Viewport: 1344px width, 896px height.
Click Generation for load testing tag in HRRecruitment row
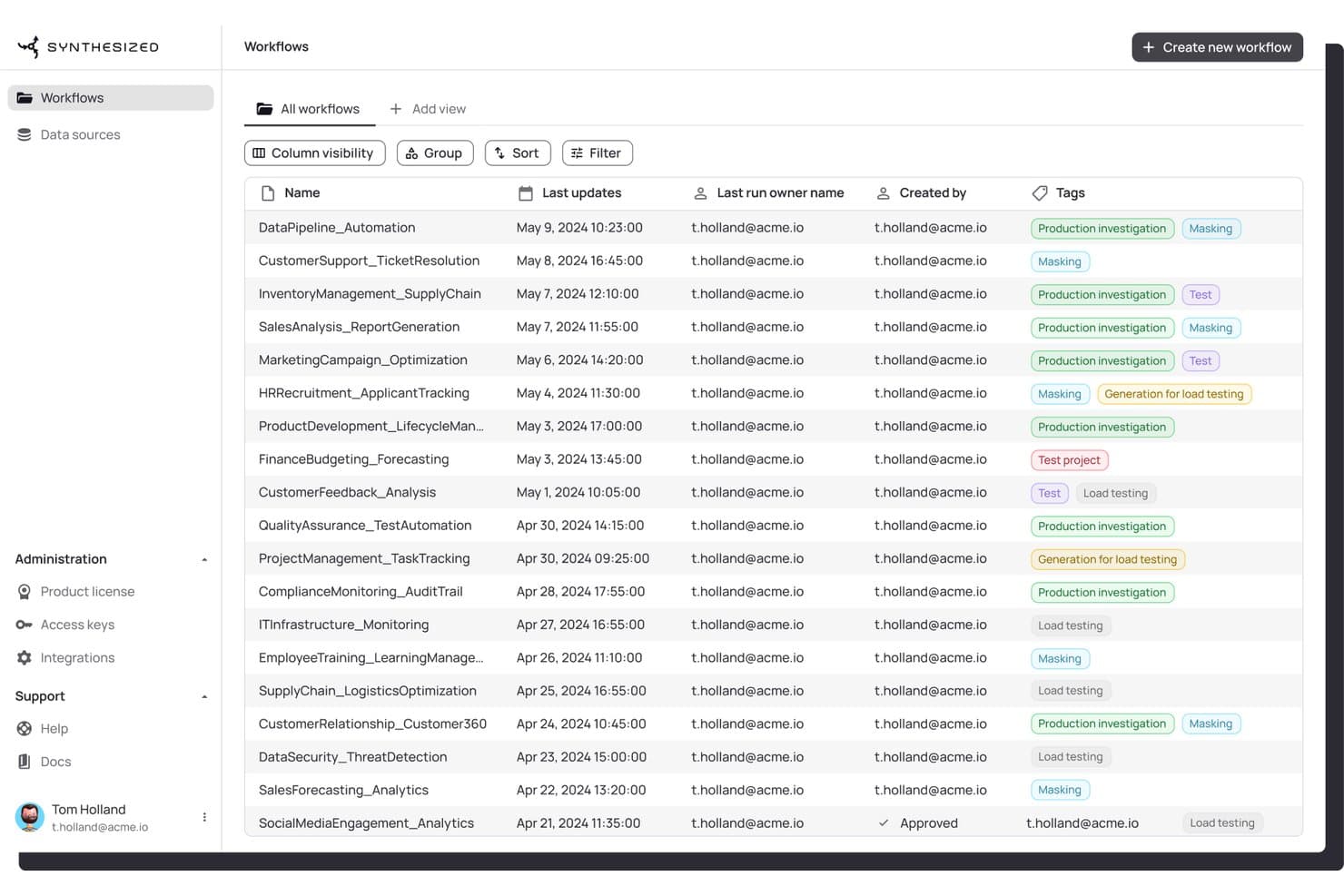click(x=1173, y=394)
